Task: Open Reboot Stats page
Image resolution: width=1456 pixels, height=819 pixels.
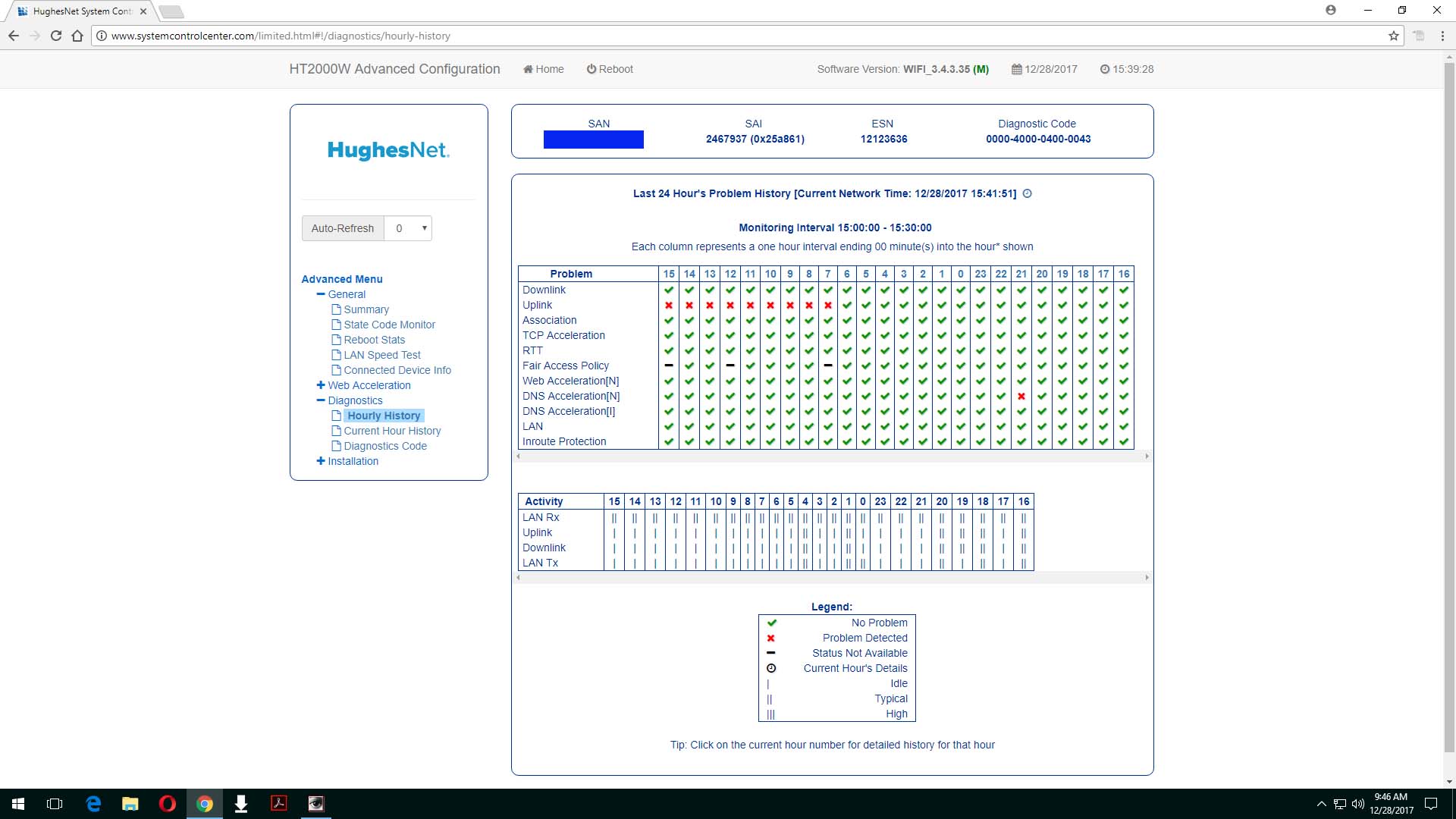Action: [x=374, y=340]
